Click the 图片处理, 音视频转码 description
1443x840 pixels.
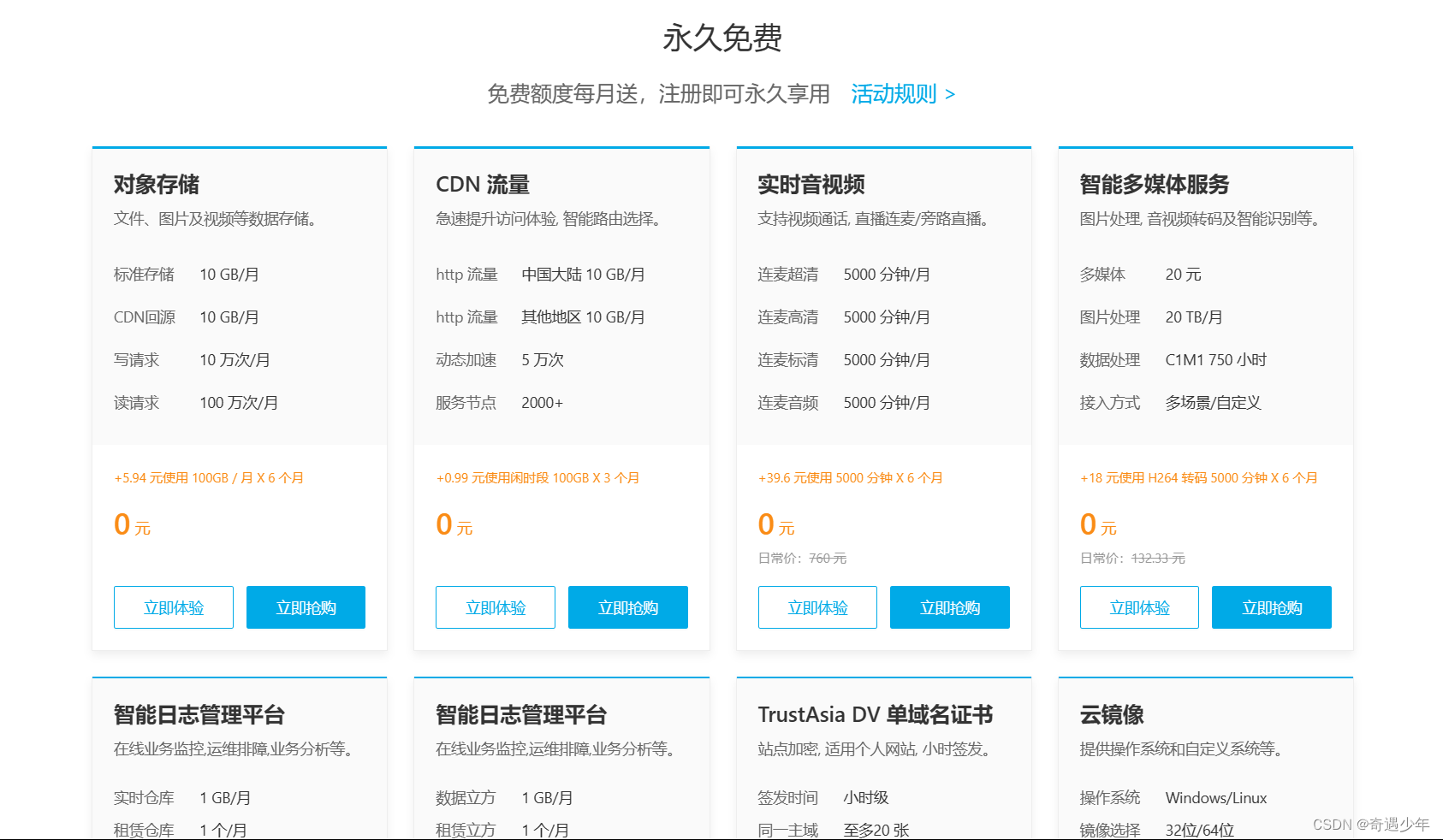pos(1202,219)
